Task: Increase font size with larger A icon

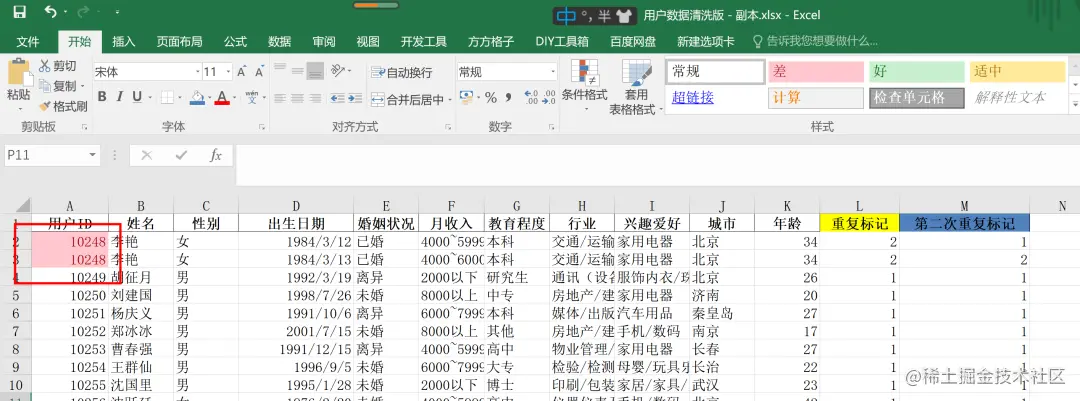Action: 241,72
